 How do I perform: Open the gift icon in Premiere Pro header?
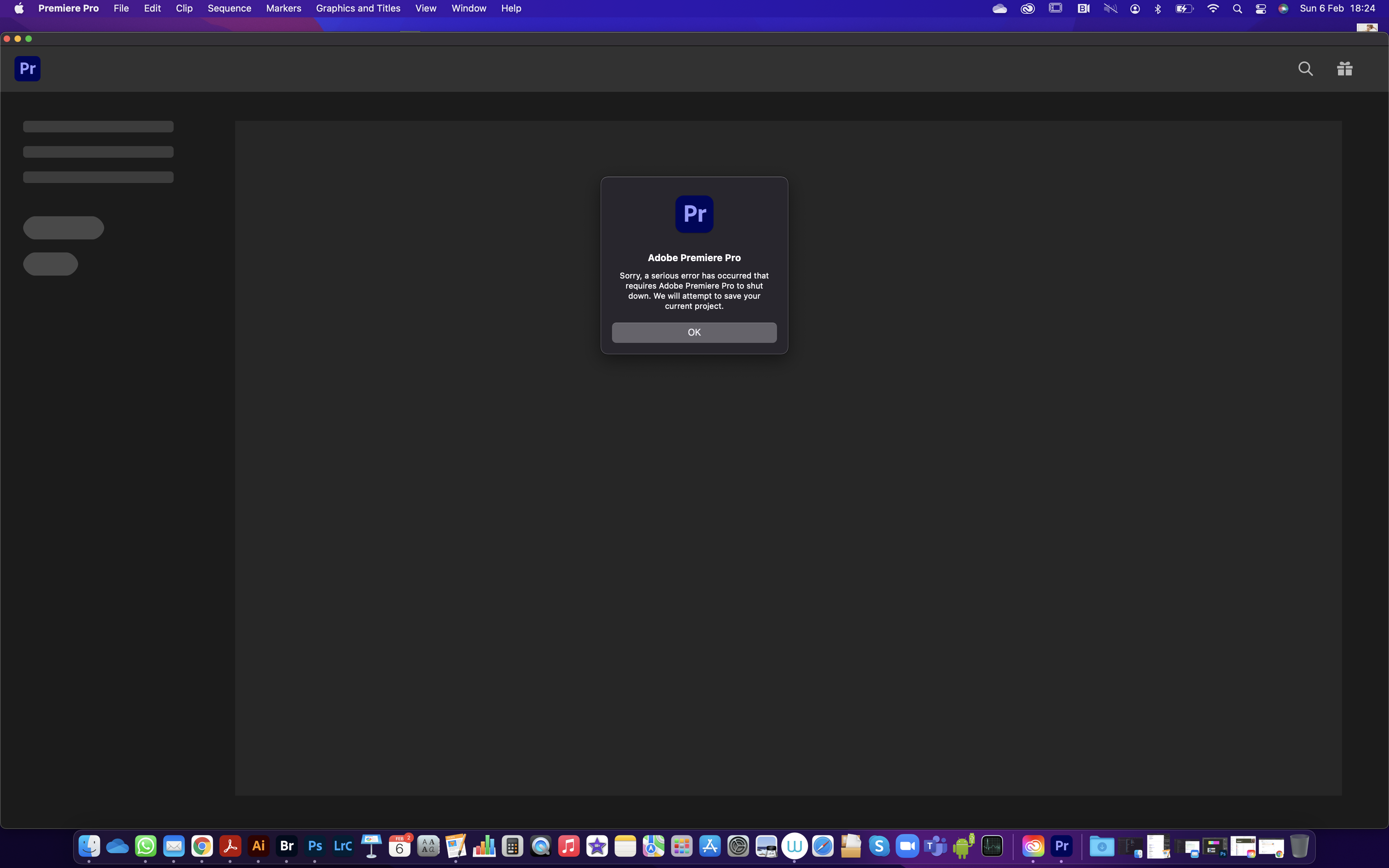click(1344, 68)
